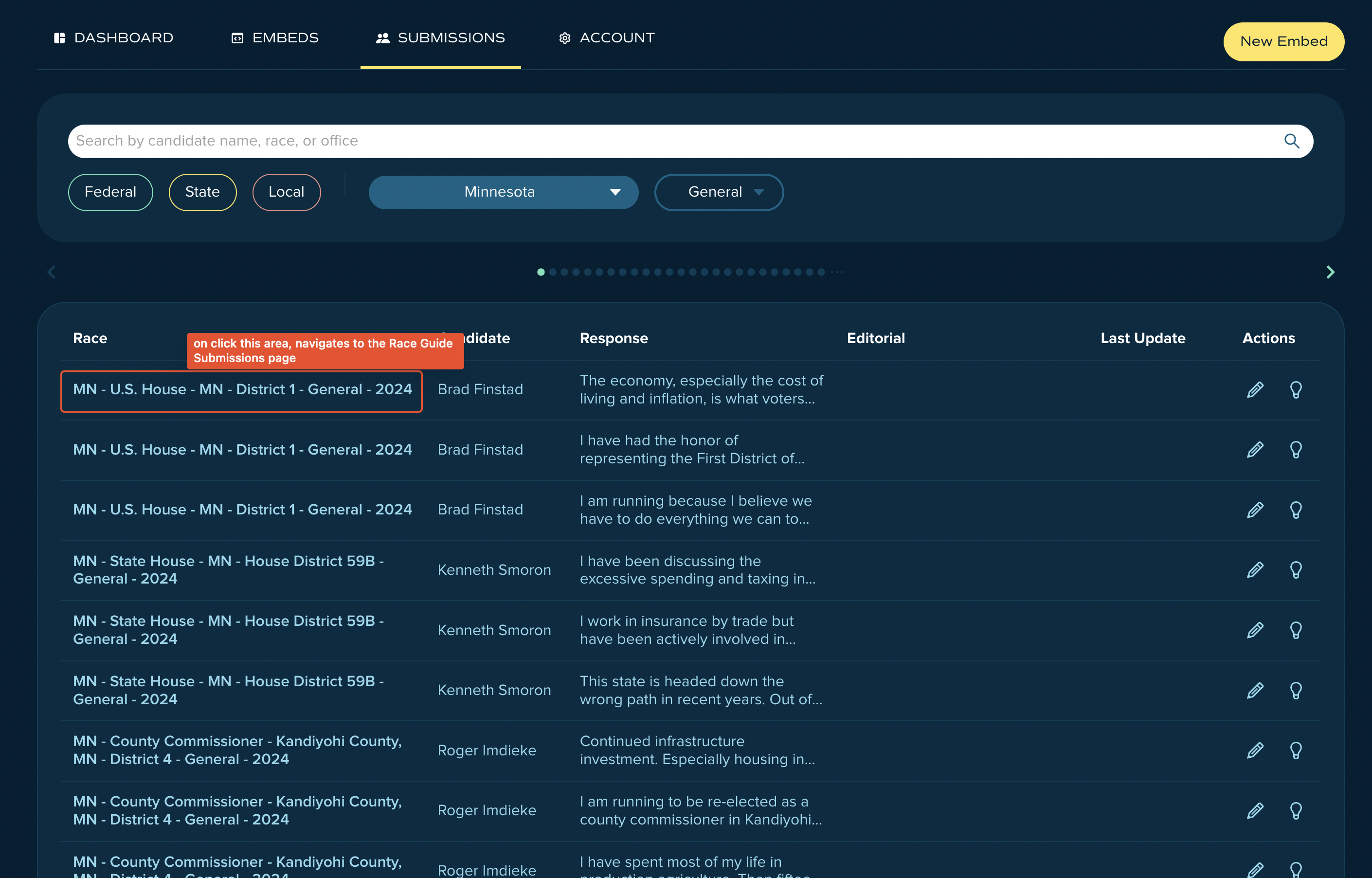Open Kandiyohi County link for 'I am running to be re-elected'
This screenshot has width=1372, height=878.
(237, 811)
